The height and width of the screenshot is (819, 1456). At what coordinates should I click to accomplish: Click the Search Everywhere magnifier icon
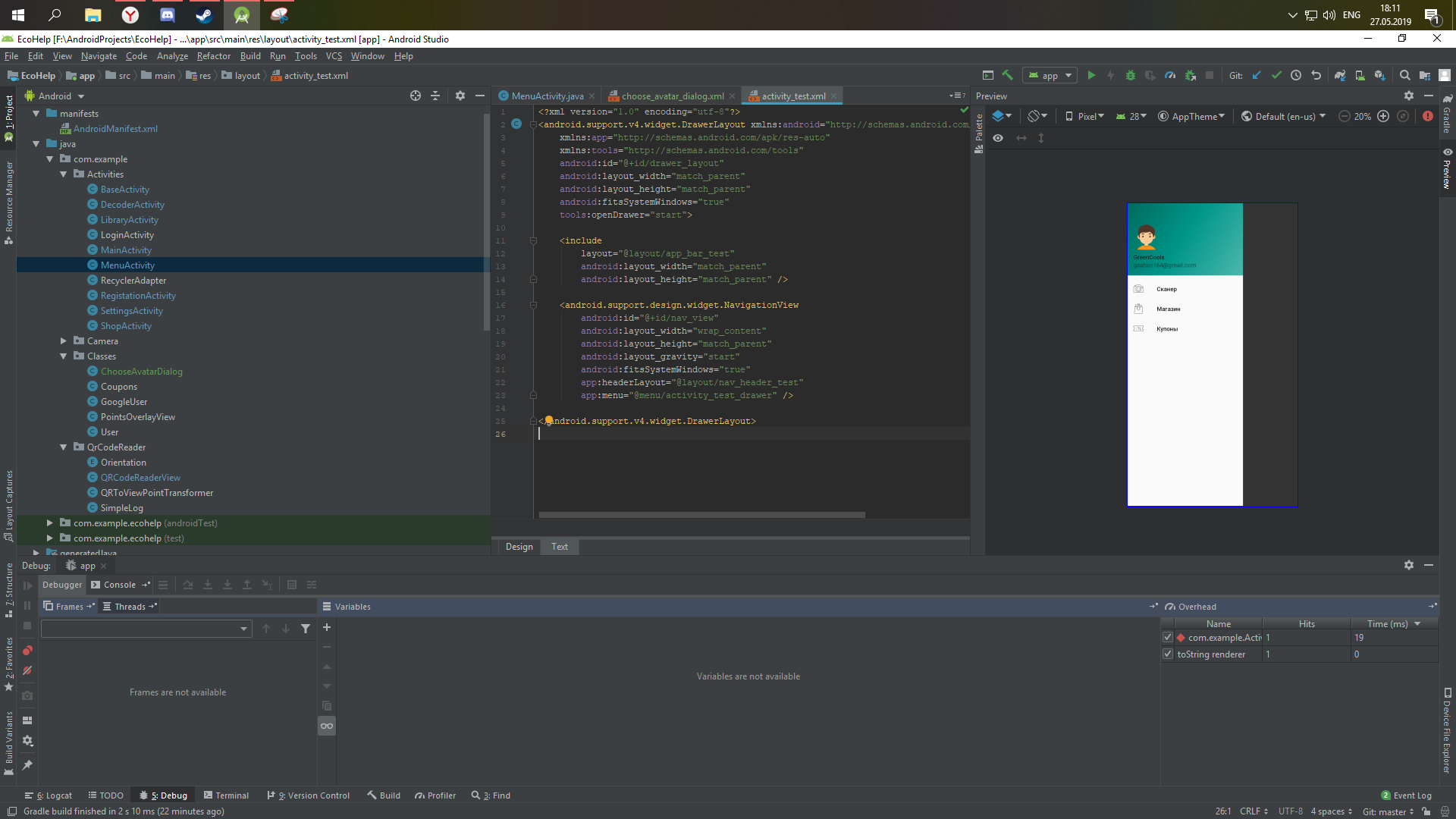(x=1404, y=75)
